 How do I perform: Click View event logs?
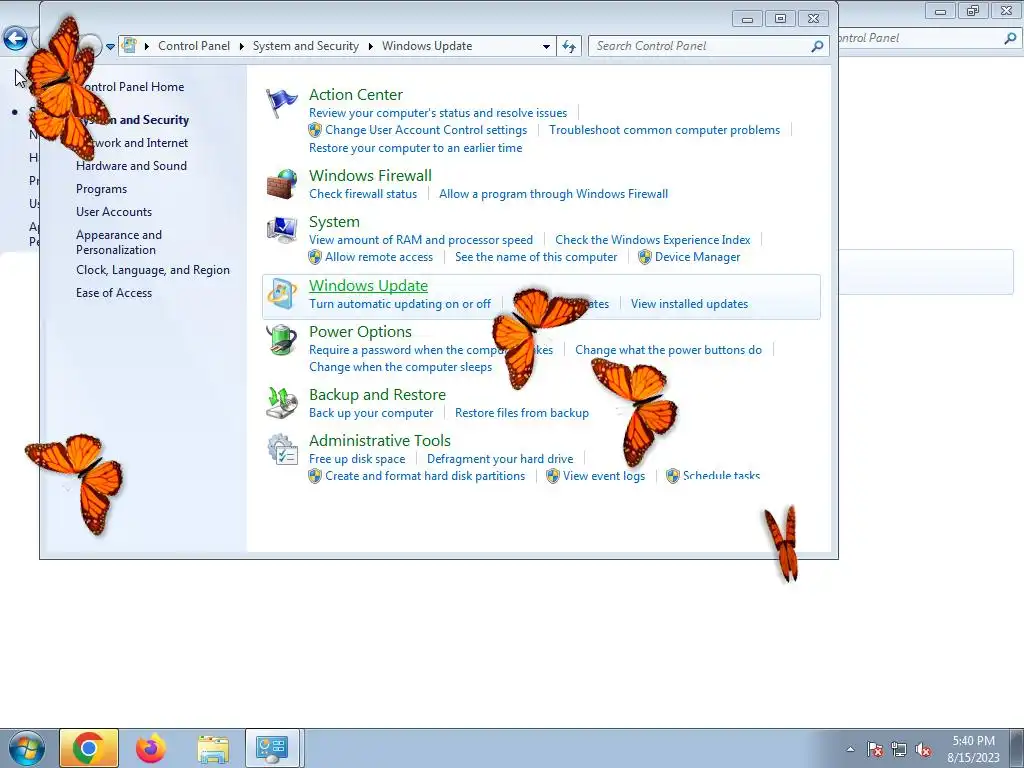(x=604, y=475)
